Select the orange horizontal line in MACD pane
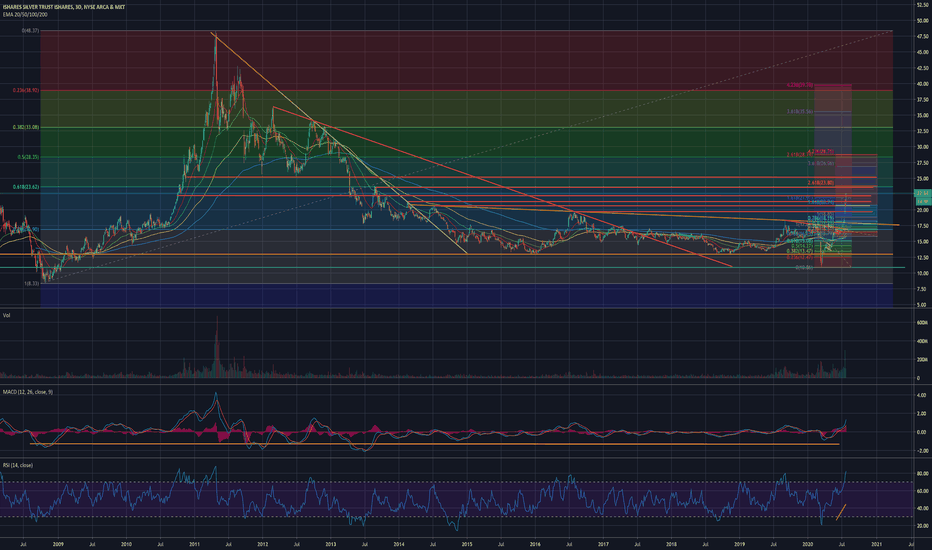932x550 pixels. [434, 444]
